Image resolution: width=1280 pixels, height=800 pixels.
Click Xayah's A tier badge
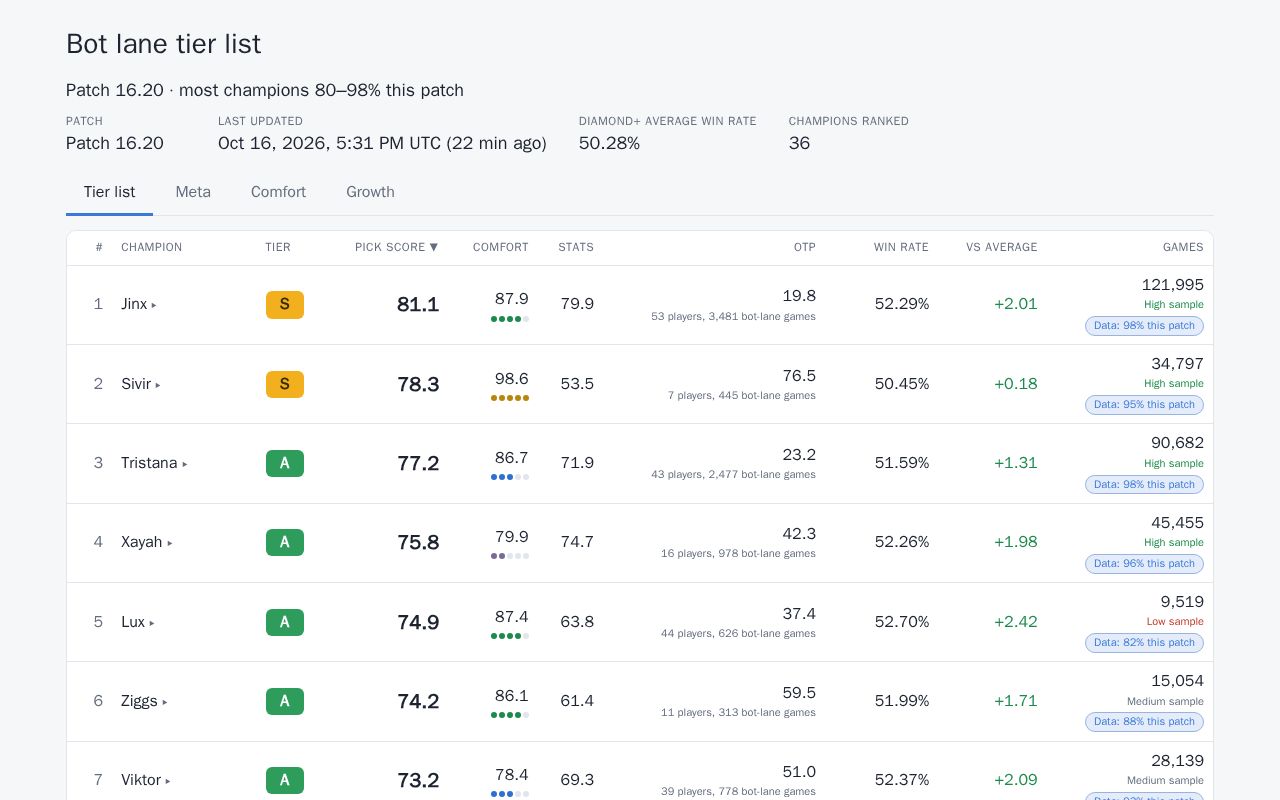(285, 542)
